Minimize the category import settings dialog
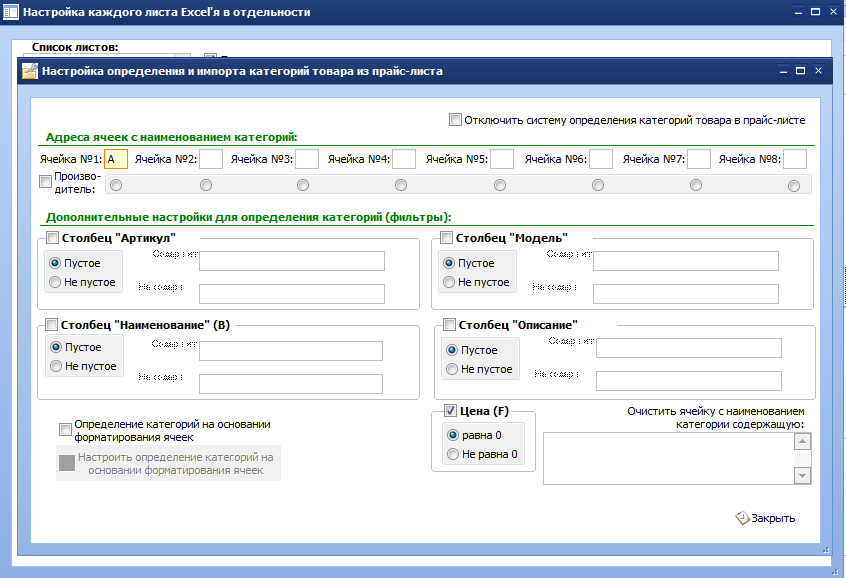The image size is (846, 578). (x=783, y=71)
